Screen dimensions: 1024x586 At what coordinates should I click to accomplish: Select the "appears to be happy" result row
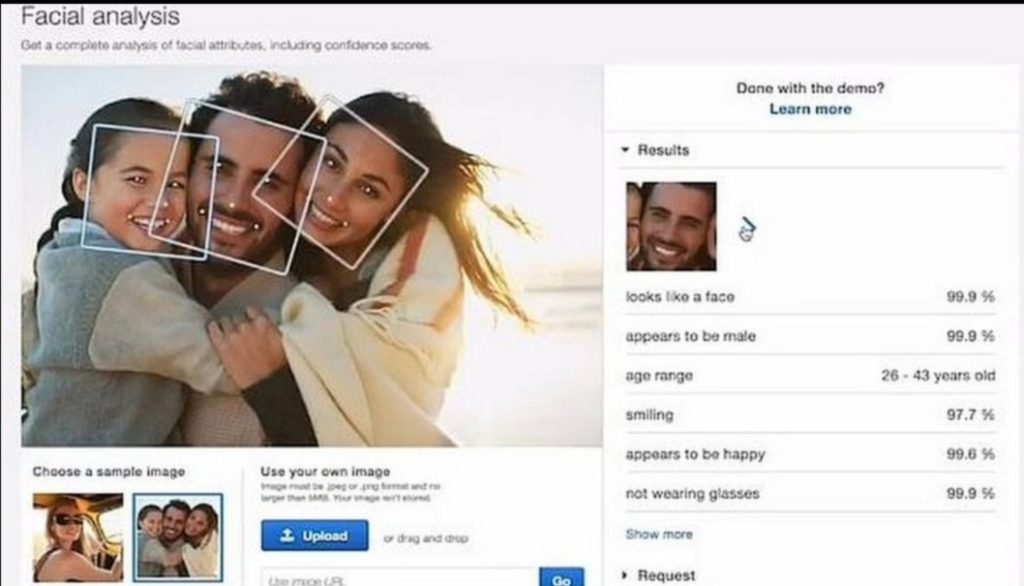pos(809,454)
